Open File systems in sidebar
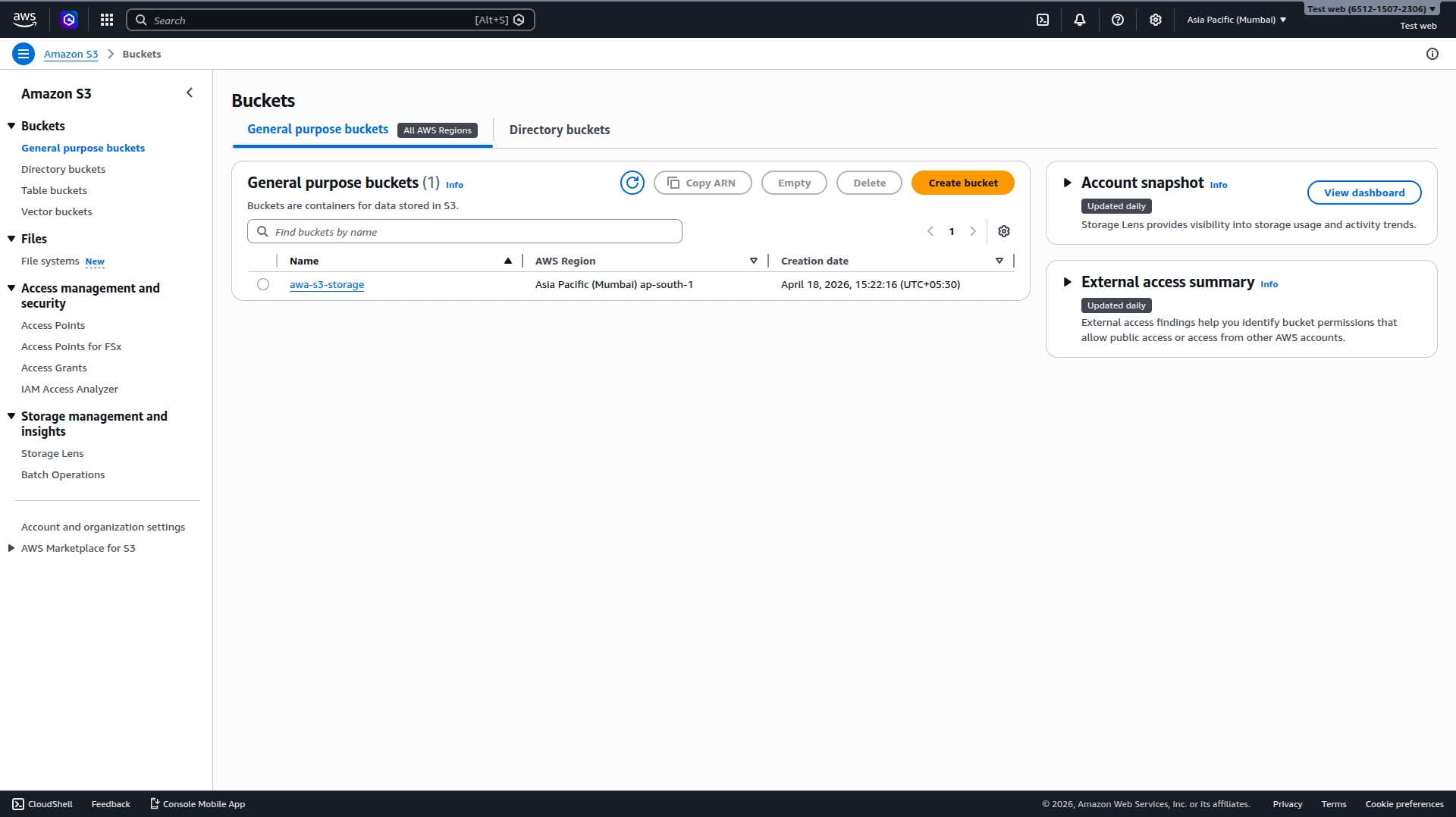The height and width of the screenshot is (817, 1456). click(x=50, y=261)
